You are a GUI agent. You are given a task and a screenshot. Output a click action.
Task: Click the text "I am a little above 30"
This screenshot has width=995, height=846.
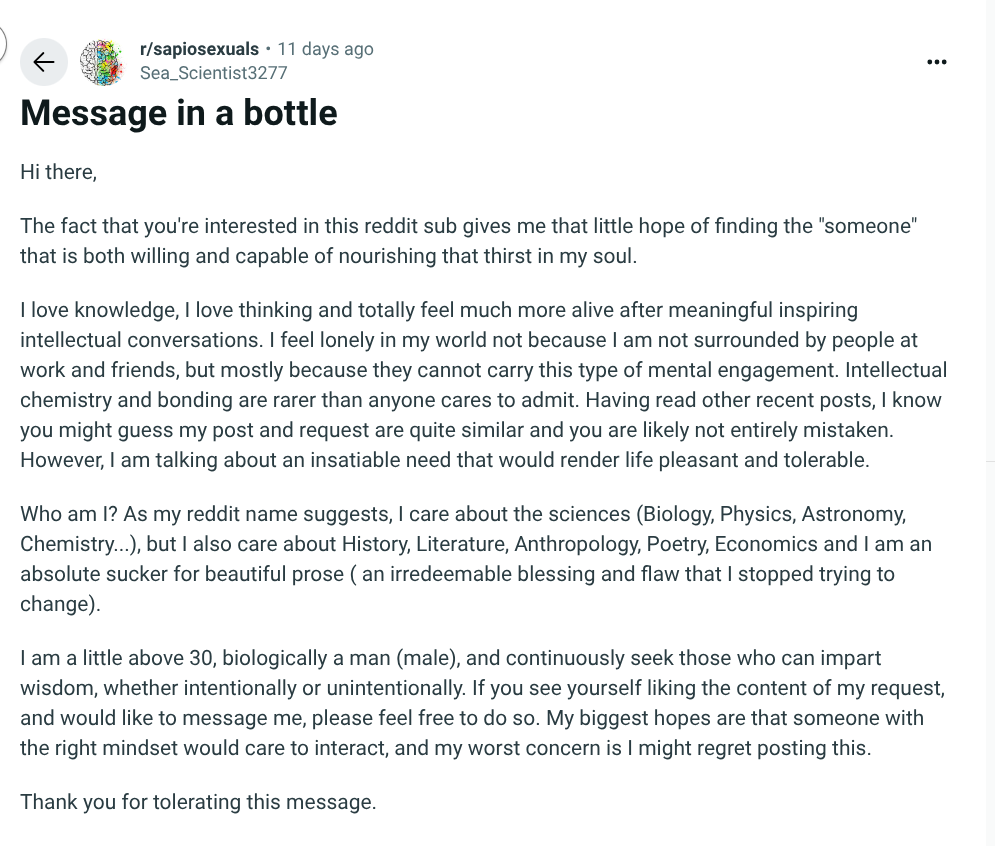pyautogui.click(x=118, y=658)
